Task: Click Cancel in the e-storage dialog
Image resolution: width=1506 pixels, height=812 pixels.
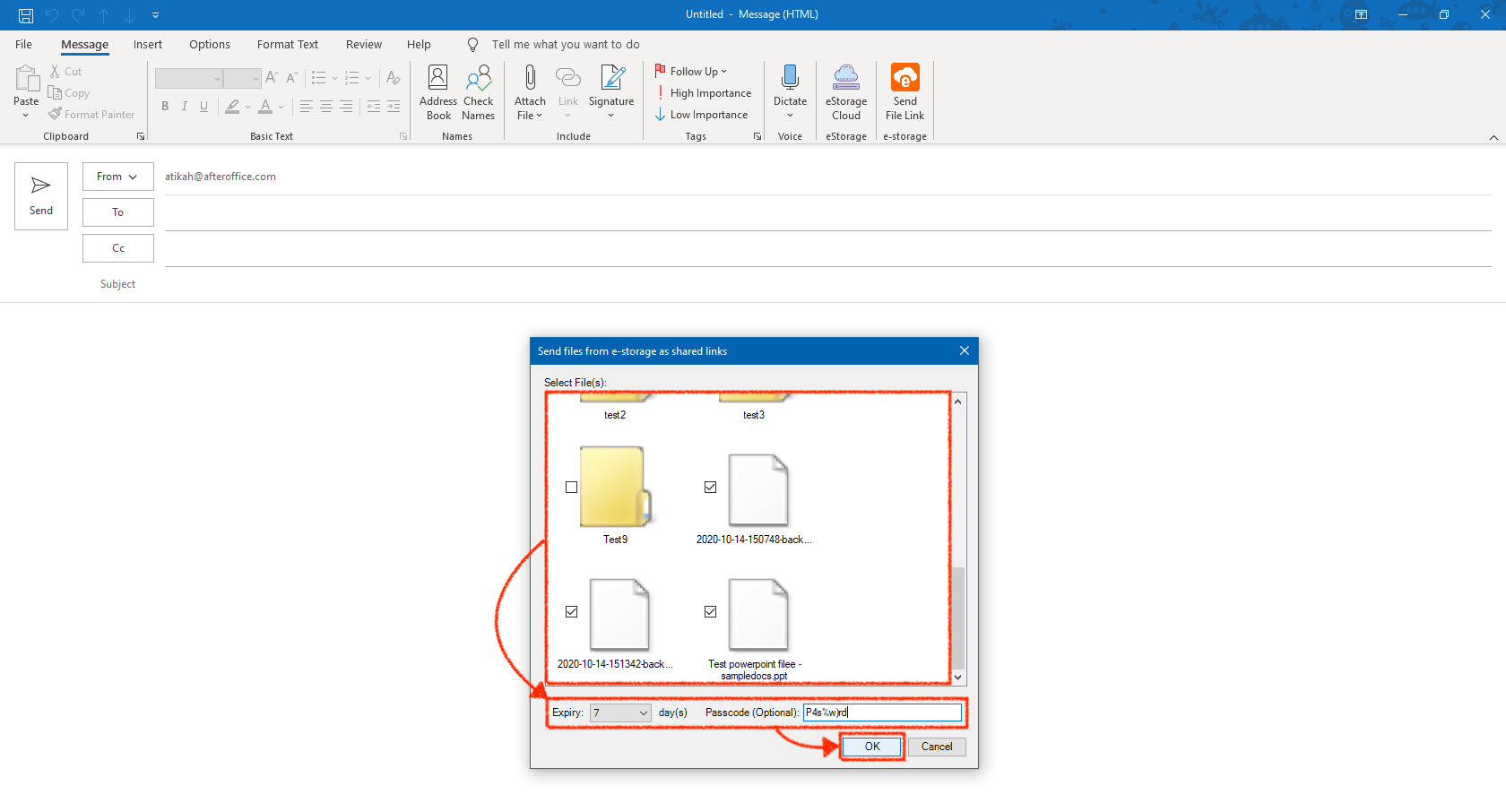Action: click(937, 747)
